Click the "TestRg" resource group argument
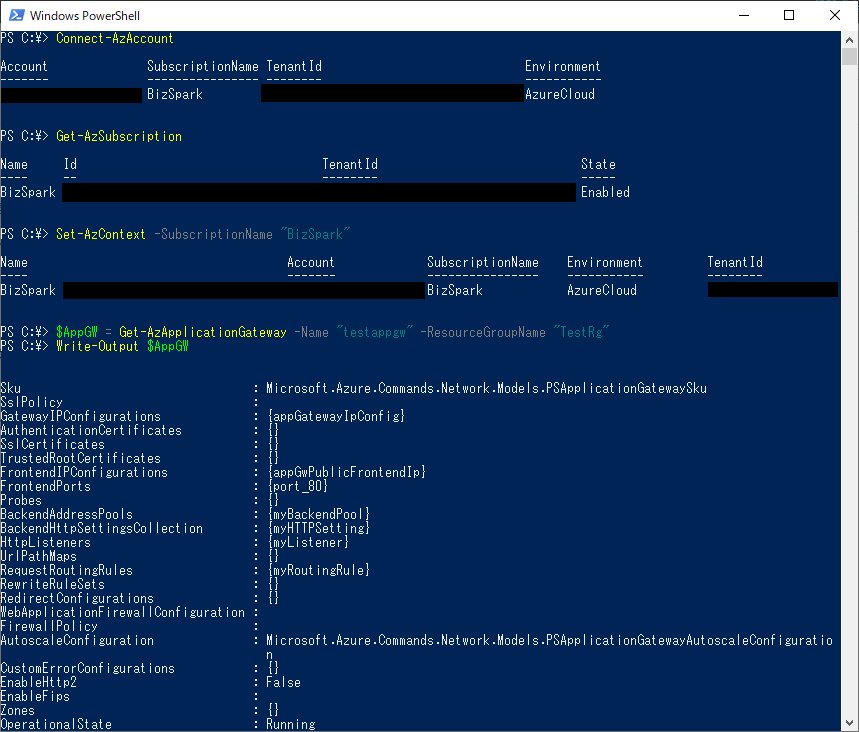 pos(581,332)
